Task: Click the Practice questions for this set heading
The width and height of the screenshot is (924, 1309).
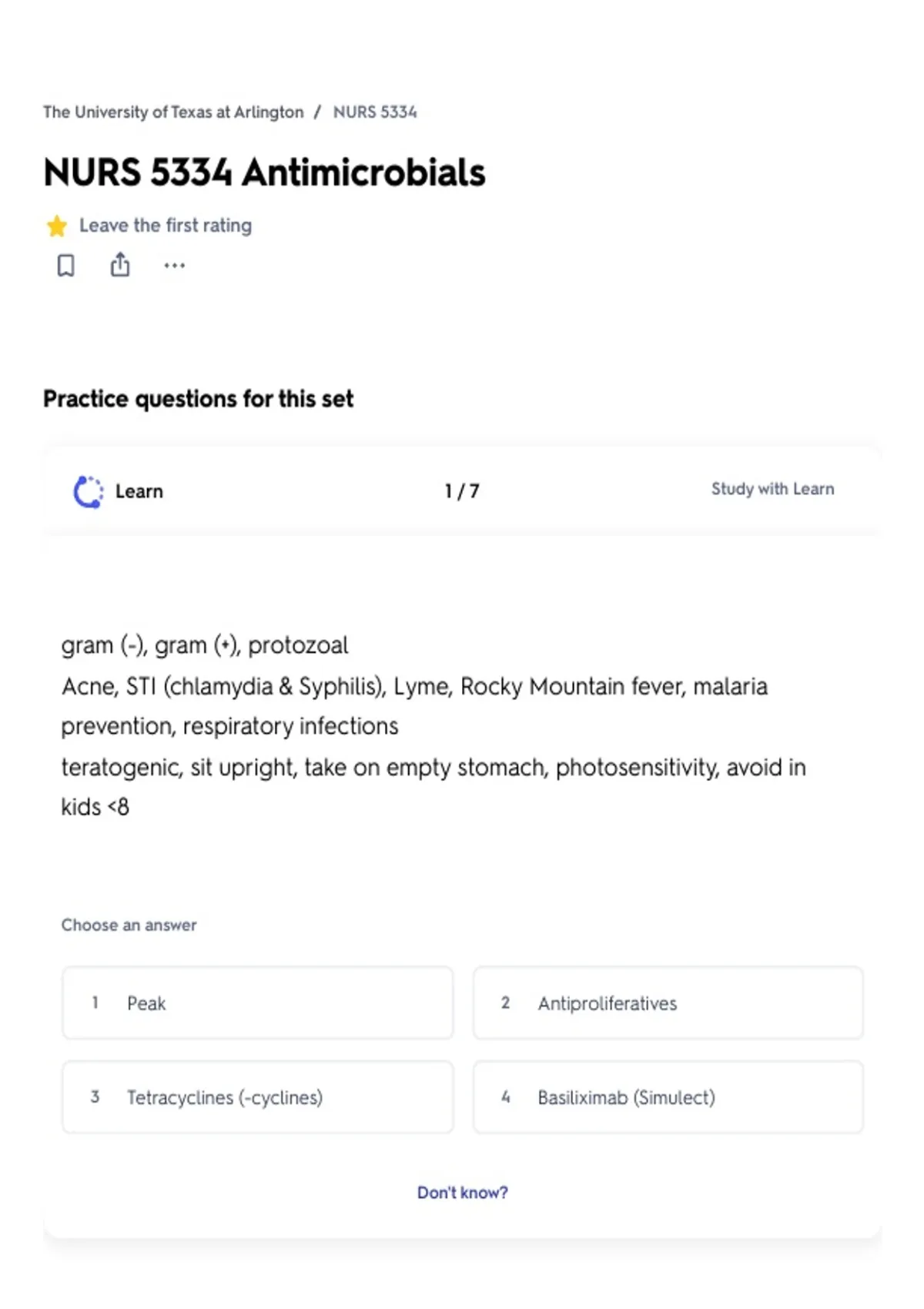Action: pyautogui.click(x=198, y=399)
